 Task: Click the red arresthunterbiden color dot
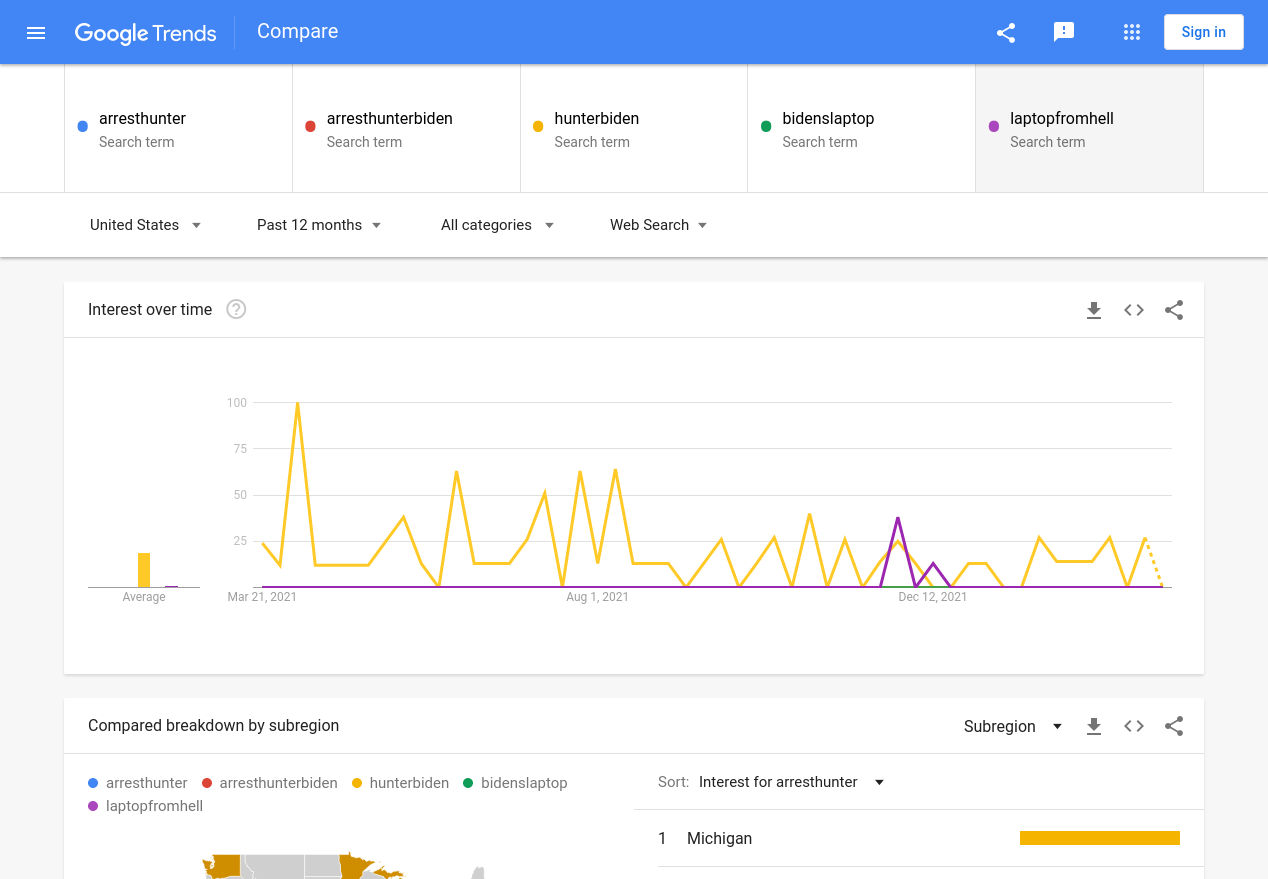pyautogui.click(x=310, y=126)
